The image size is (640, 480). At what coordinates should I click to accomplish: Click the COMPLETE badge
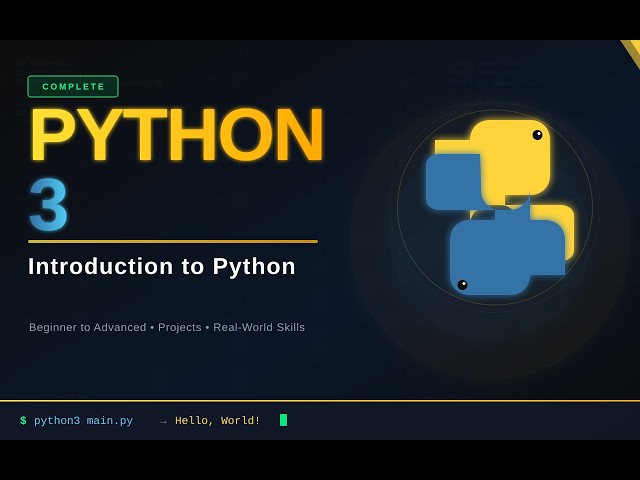click(73, 87)
